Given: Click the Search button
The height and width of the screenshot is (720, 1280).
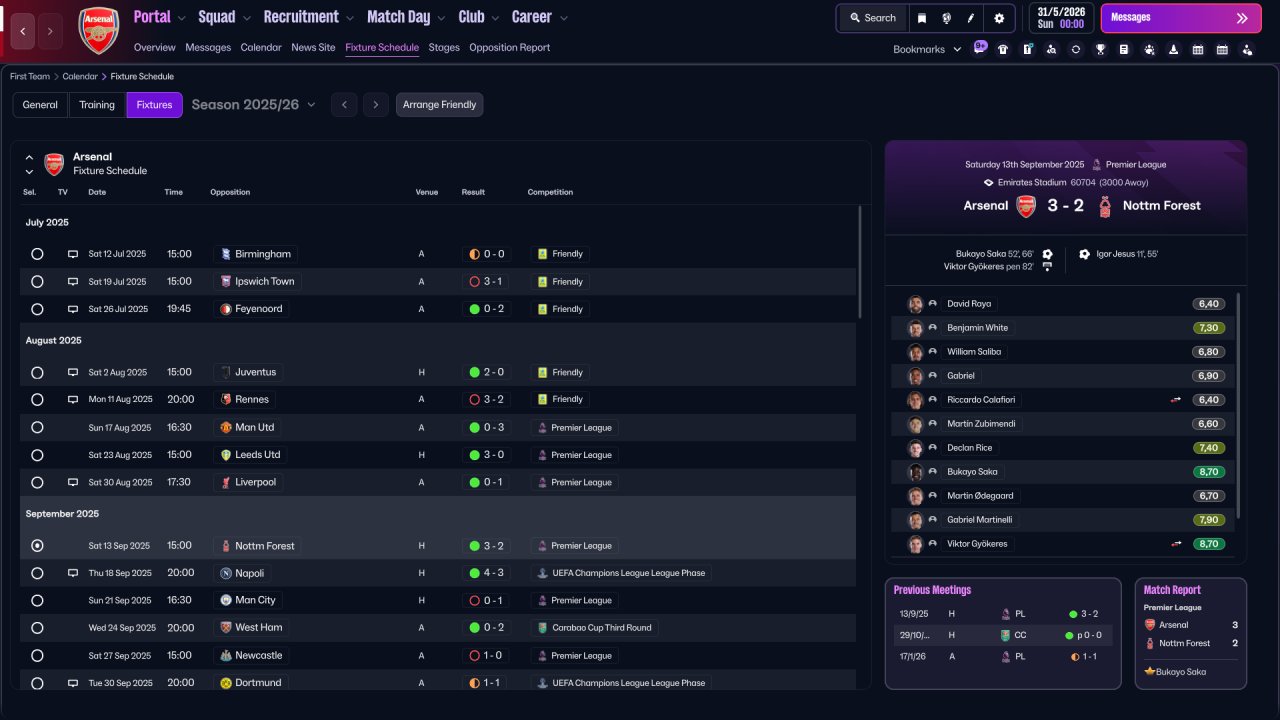Looking at the screenshot, I should click(873, 18).
